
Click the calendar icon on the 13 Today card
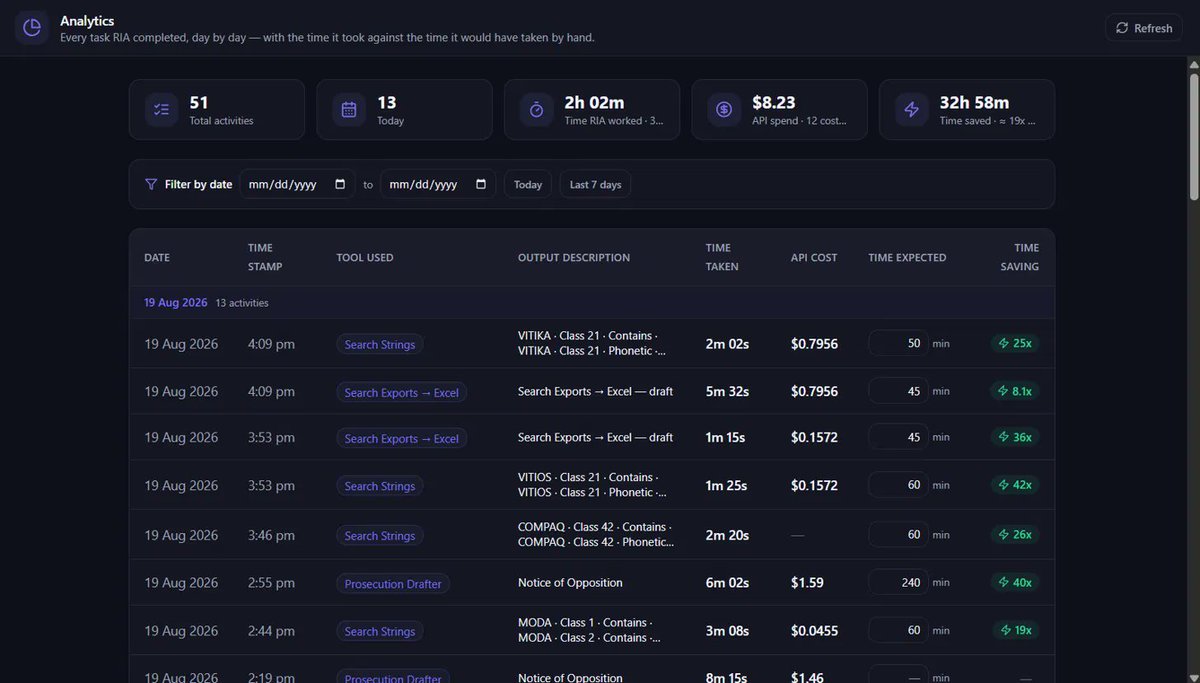349,110
